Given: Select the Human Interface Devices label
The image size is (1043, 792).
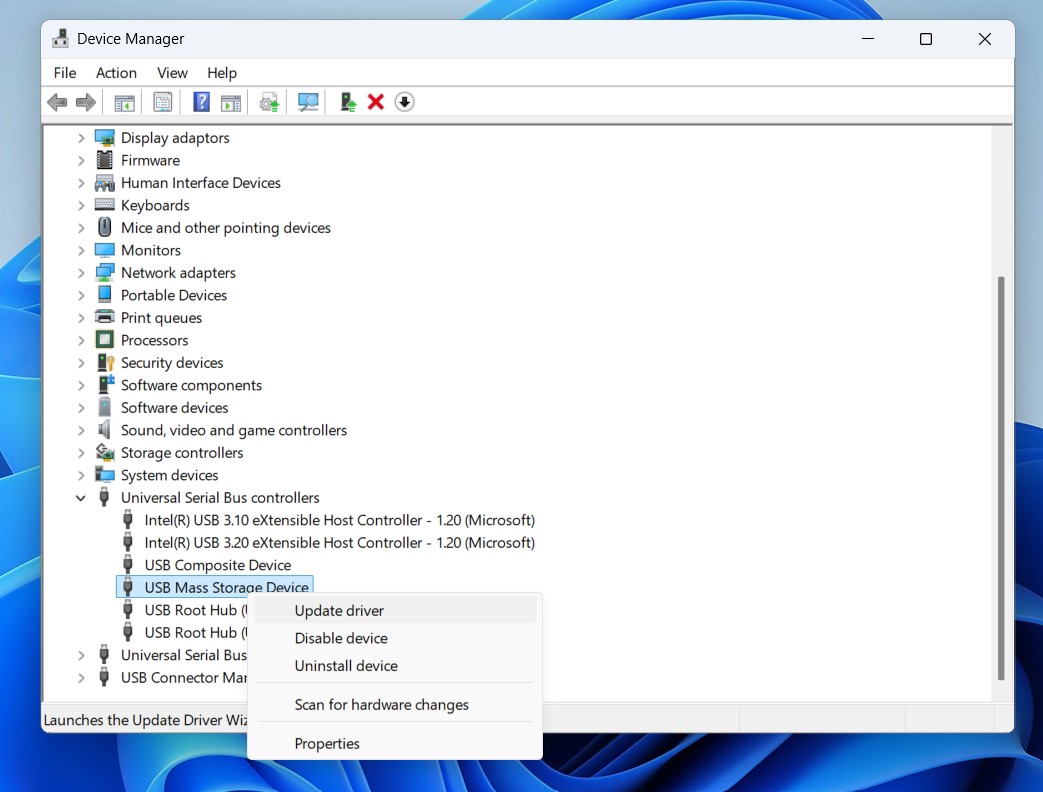Looking at the screenshot, I should pyautogui.click(x=201, y=183).
